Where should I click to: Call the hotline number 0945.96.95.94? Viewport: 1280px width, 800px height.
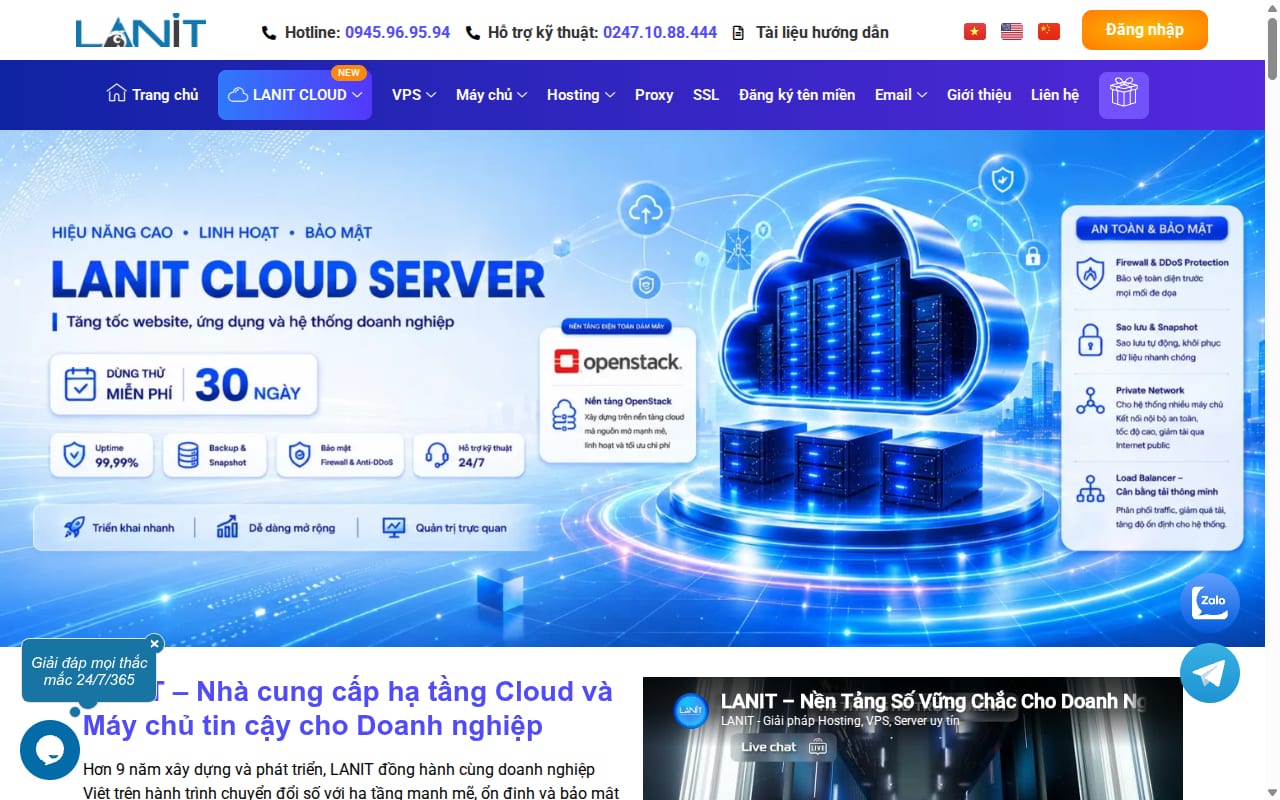[397, 32]
